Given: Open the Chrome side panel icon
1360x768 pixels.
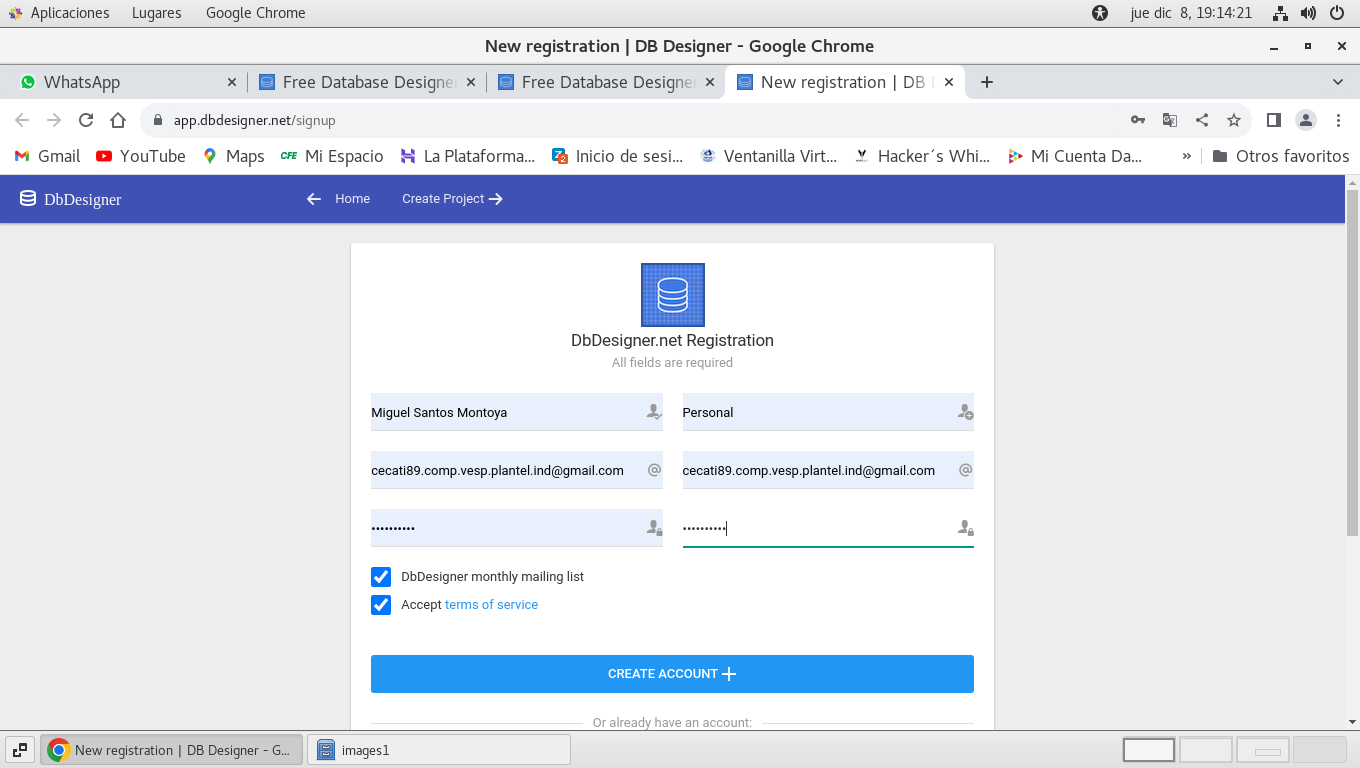Looking at the screenshot, I should coord(1274,120).
